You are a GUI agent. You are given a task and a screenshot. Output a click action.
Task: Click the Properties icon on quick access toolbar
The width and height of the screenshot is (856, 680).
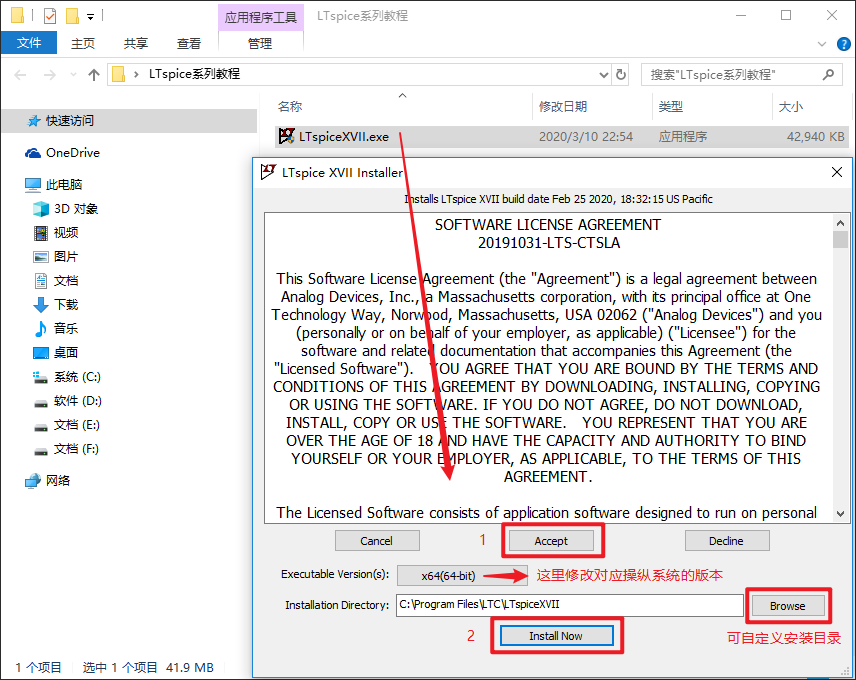[x=48, y=15]
